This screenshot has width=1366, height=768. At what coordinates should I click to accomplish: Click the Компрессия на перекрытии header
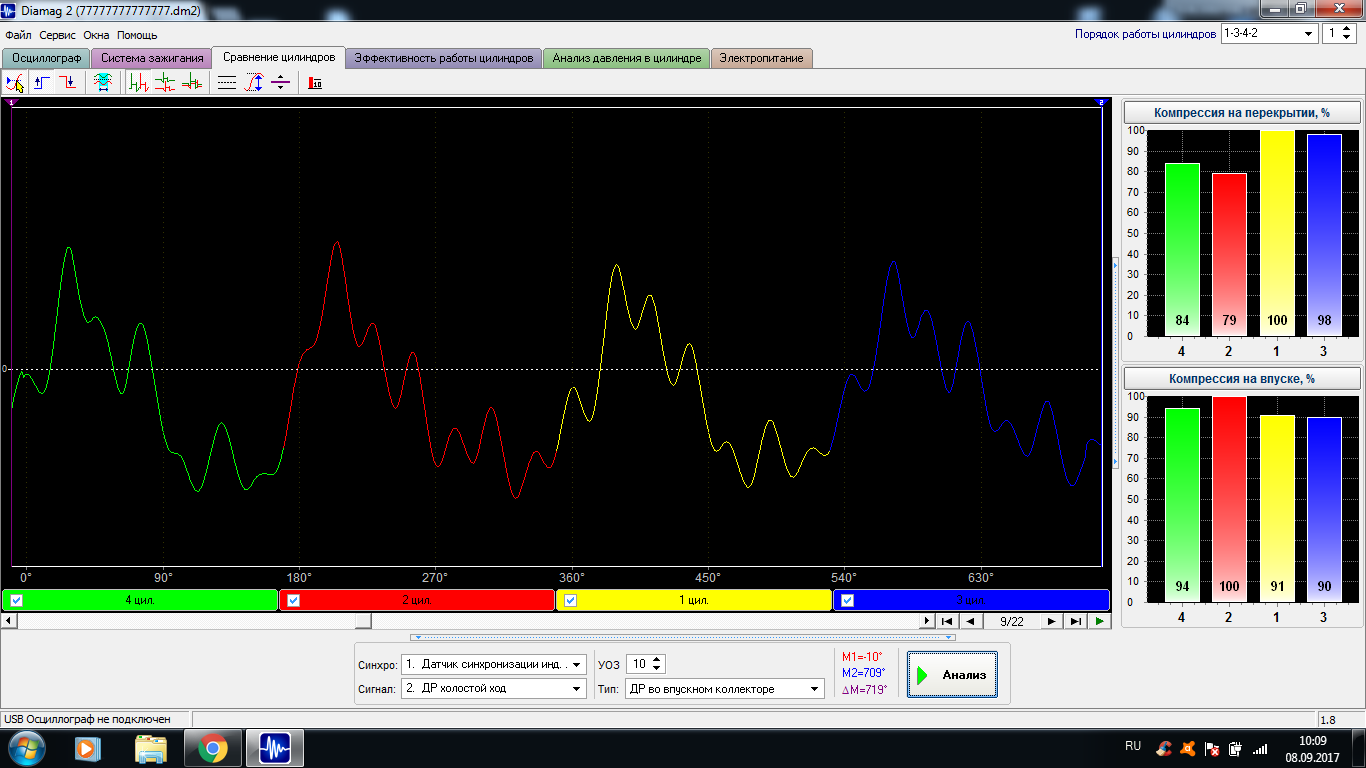[x=1241, y=113]
